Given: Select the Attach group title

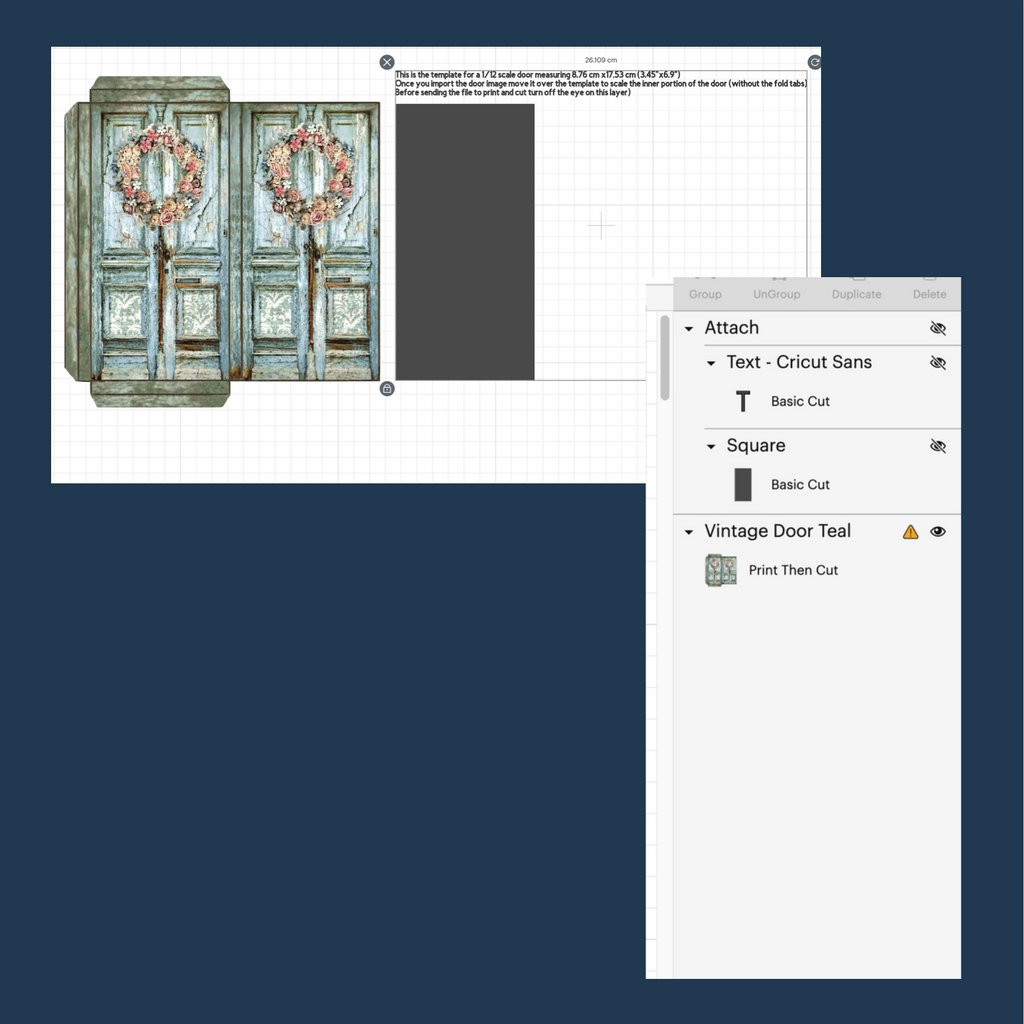Looking at the screenshot, I should click(731, 328).
